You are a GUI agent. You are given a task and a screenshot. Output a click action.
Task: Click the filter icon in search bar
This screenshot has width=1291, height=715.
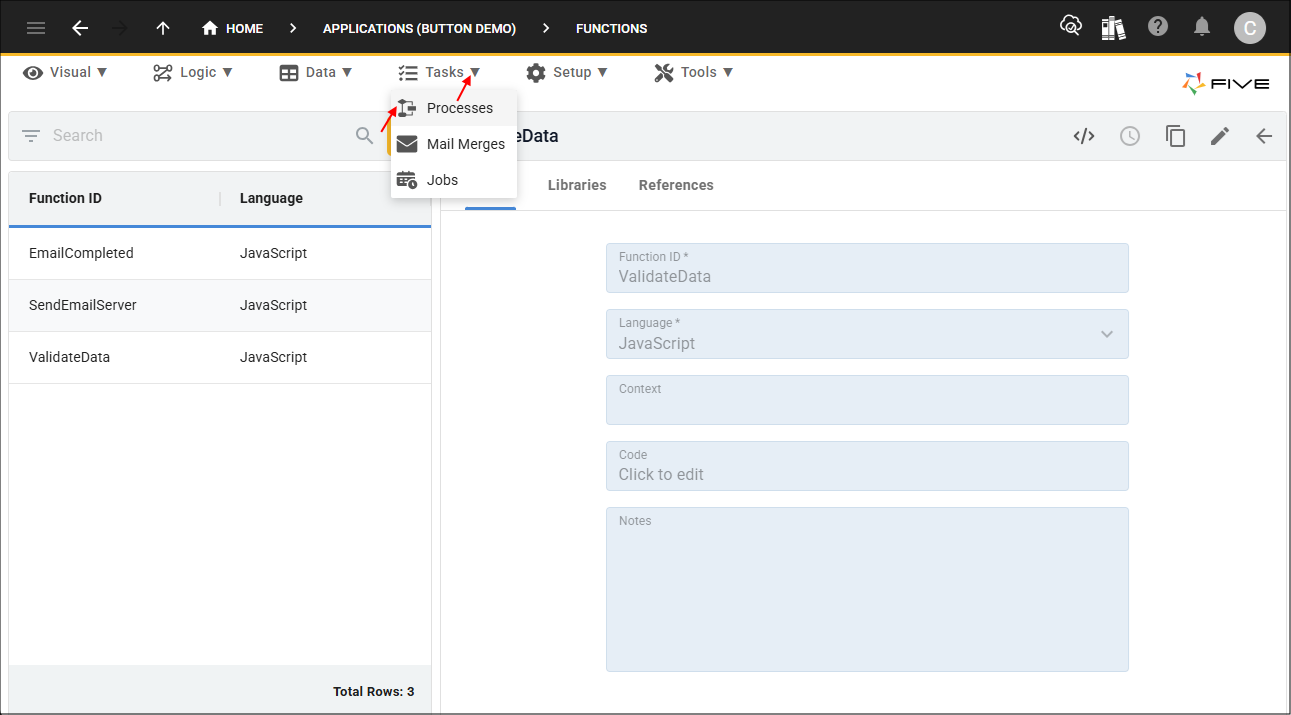[x=31, y=135]
